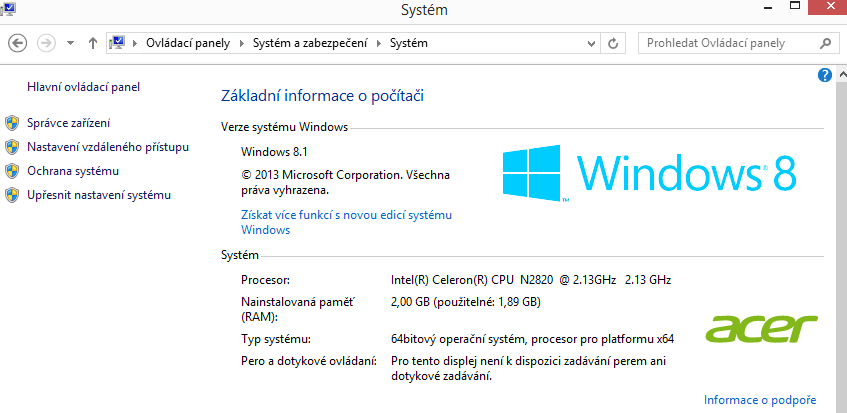Click the Informace o podpoře link
Screen dimensions: 847x413
(x=760, y=400)
